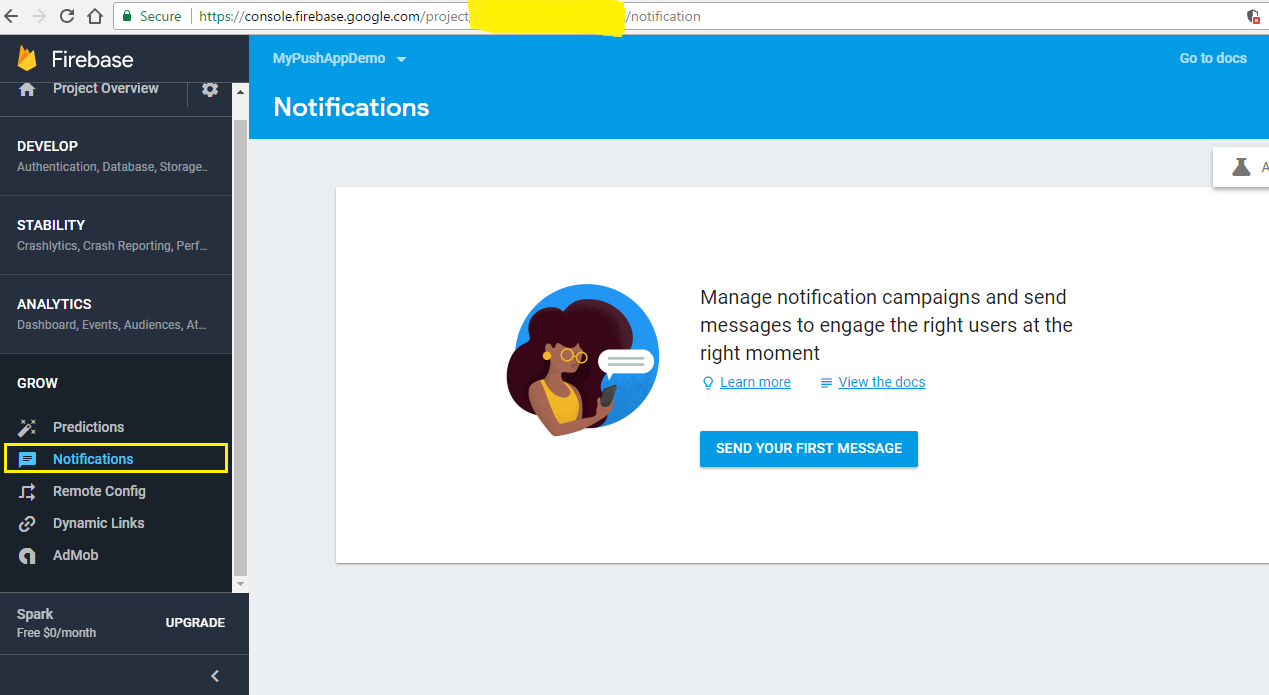Image resolution: width=1269 pixels, height=695 pixels.
Task: Click 'Manage notification campaigns' description text
Action: coord(886,325)
